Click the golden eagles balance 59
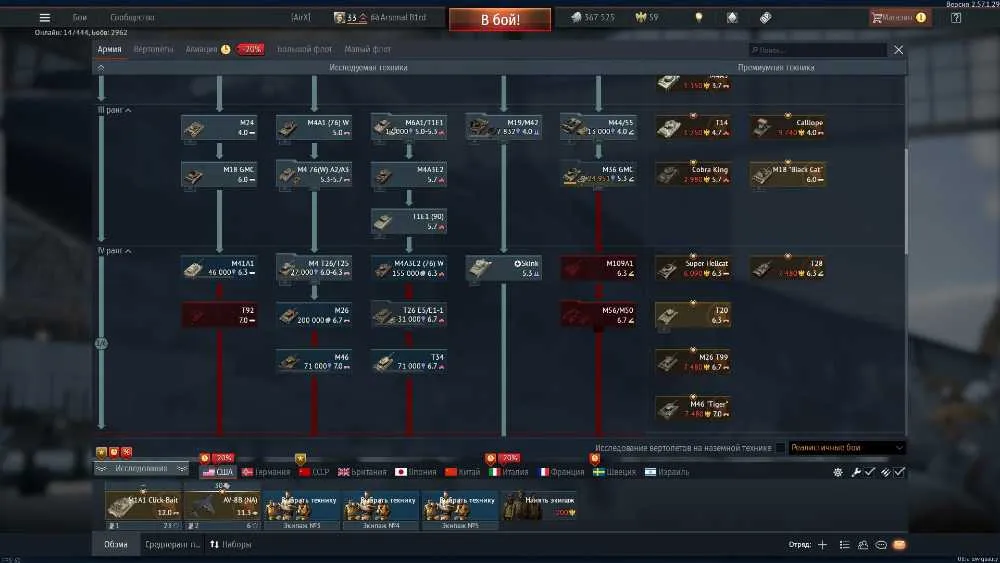 [x=647, y=18]
